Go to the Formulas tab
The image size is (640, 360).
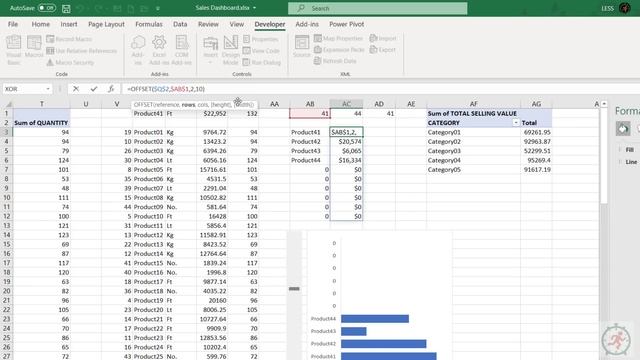(149, 24)
